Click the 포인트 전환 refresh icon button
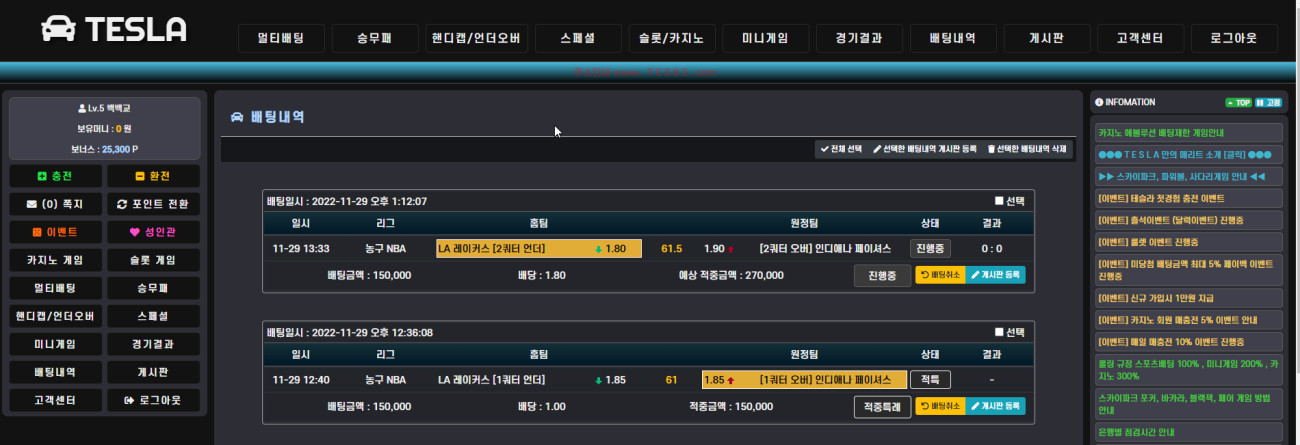1300x445 pixels. pos(153,204)
